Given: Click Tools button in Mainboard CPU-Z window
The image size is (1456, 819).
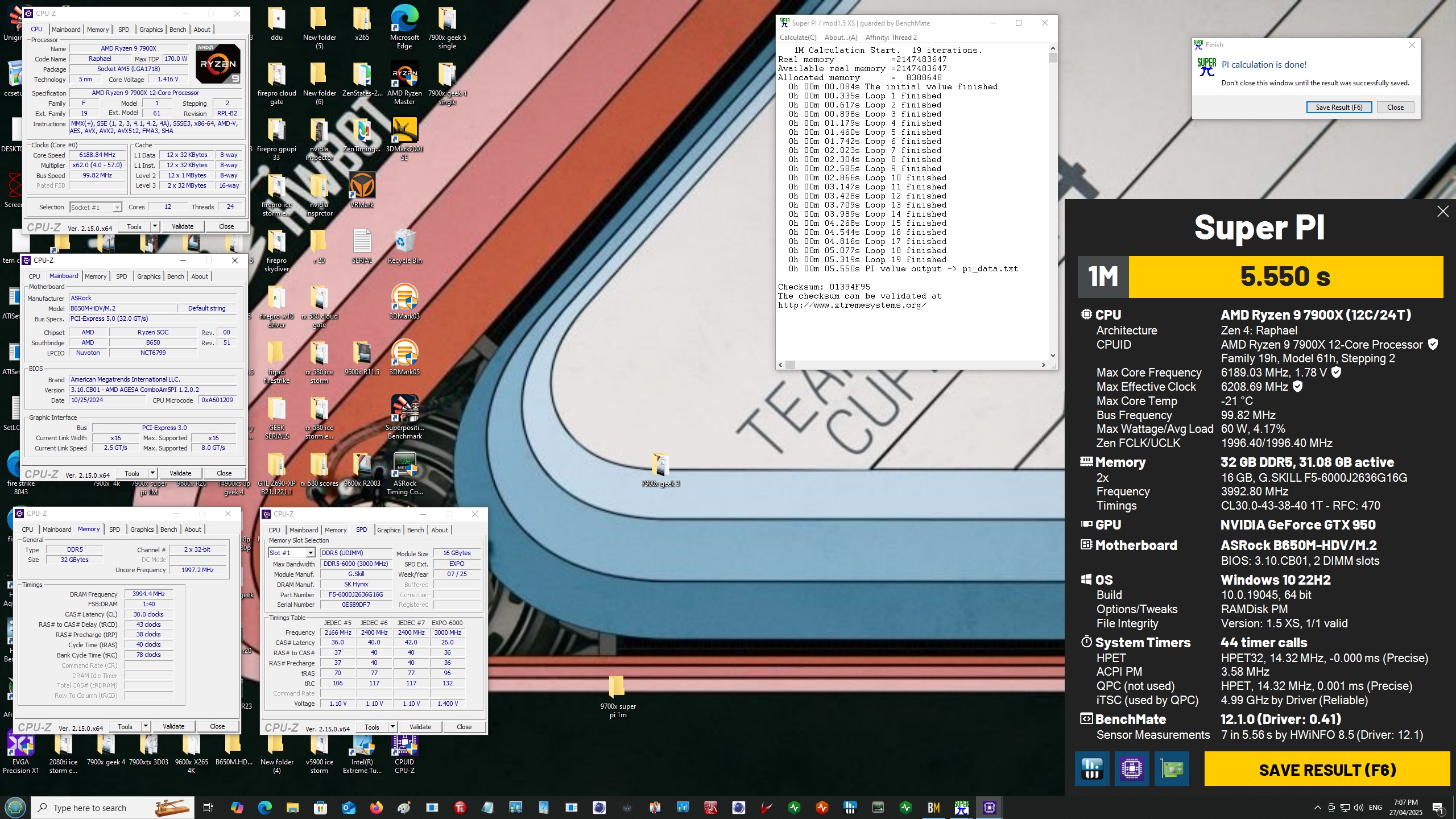Looking at the screenshot, I should (132, 473).
